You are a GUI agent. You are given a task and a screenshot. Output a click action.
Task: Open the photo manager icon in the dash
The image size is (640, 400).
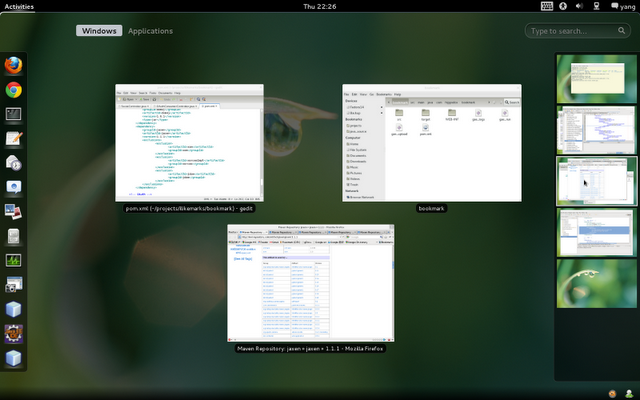point(13,211)
